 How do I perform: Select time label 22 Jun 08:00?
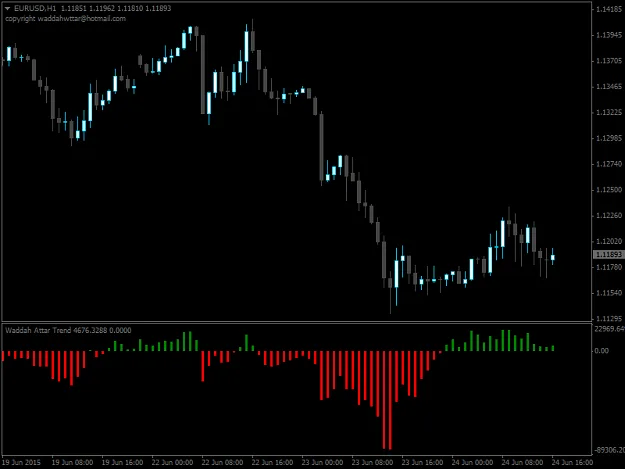pyautogui.click(x=222, y=463)
